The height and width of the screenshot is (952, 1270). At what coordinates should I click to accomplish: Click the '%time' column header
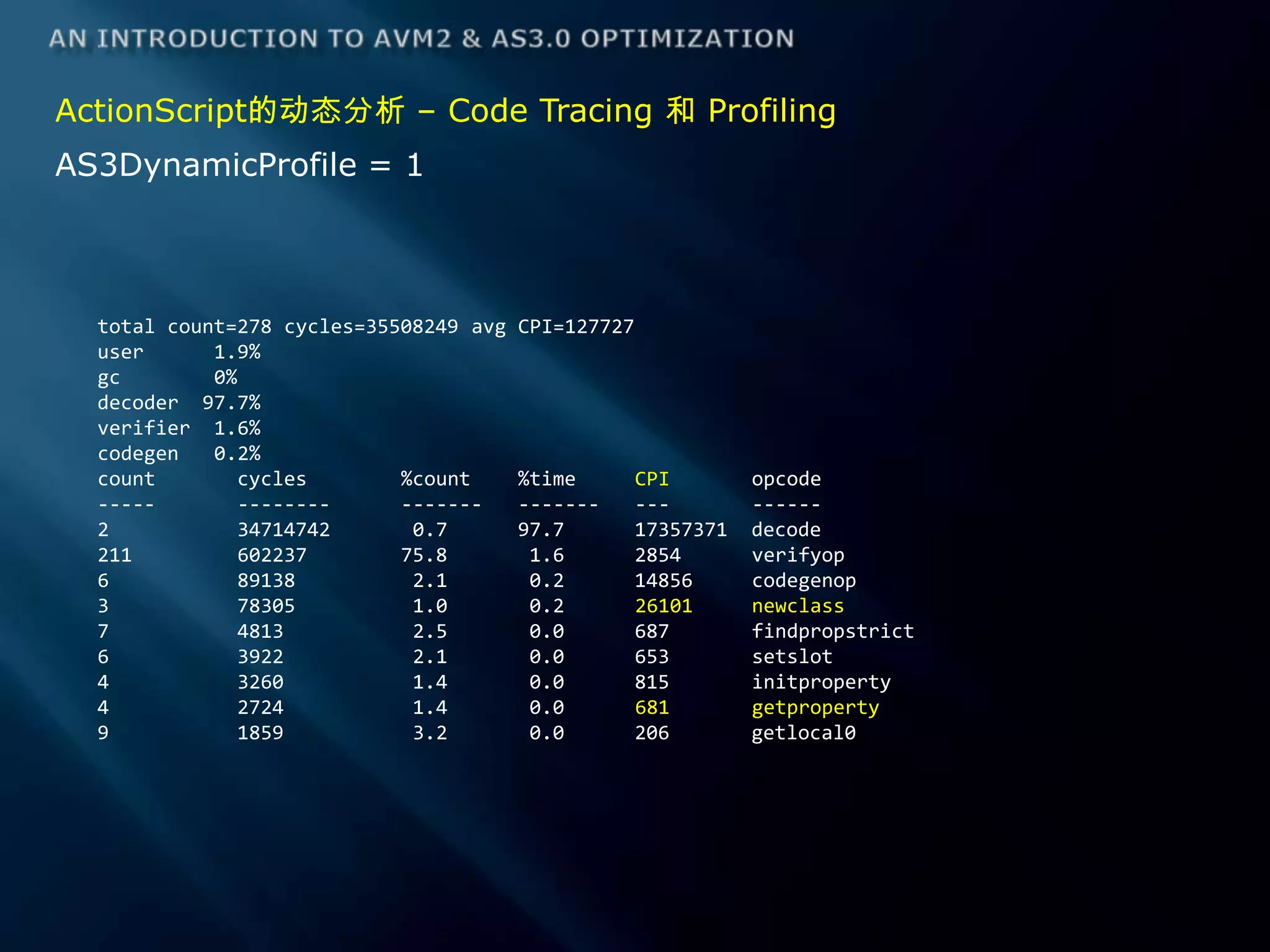click(546, 479)
